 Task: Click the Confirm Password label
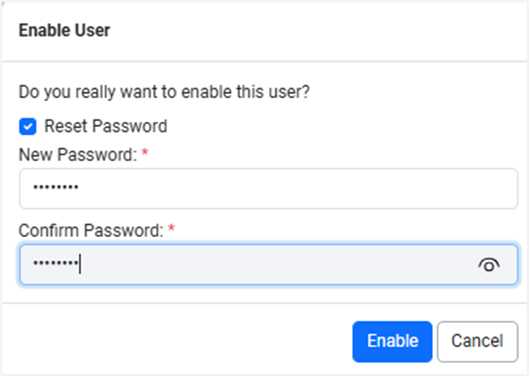pyautogui.click(x=91, y=231)
